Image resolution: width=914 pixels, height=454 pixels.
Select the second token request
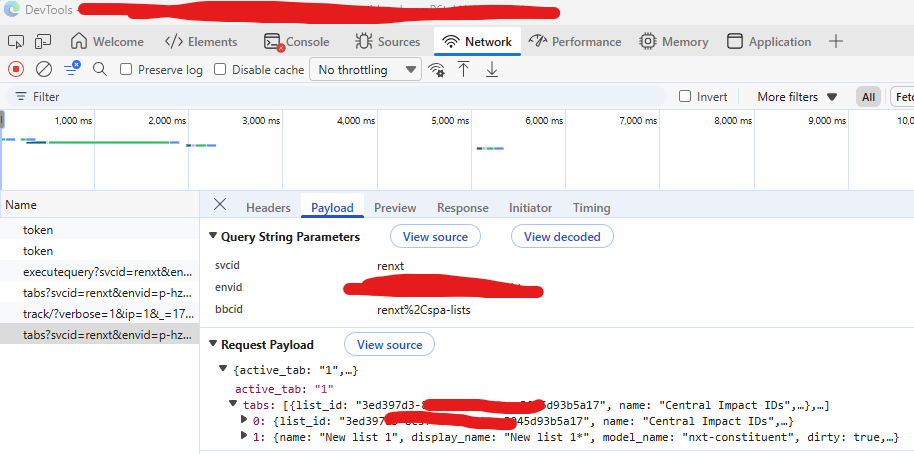(x=100, y=251)
